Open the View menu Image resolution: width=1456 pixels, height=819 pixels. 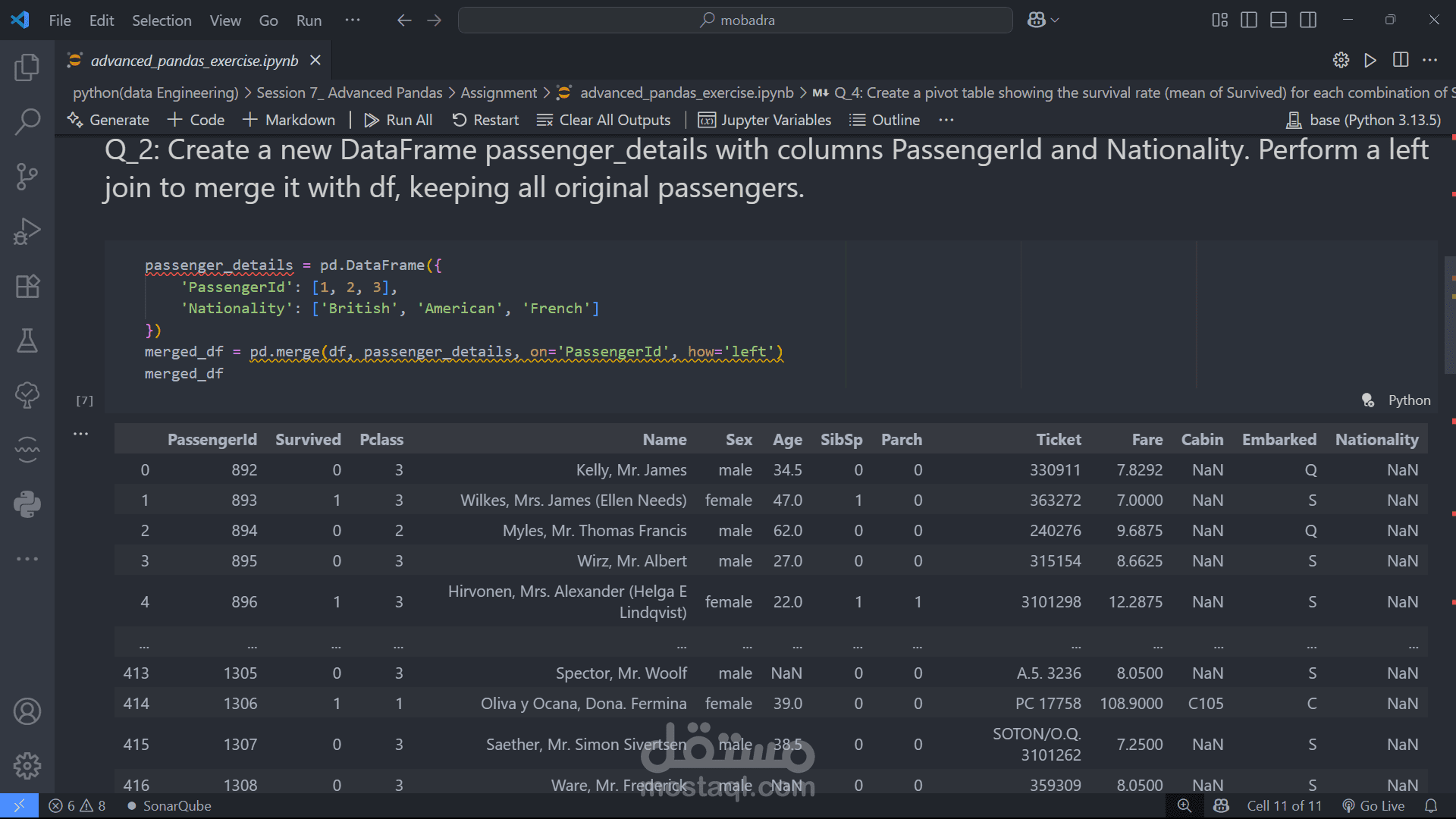[x=225, y=20]
